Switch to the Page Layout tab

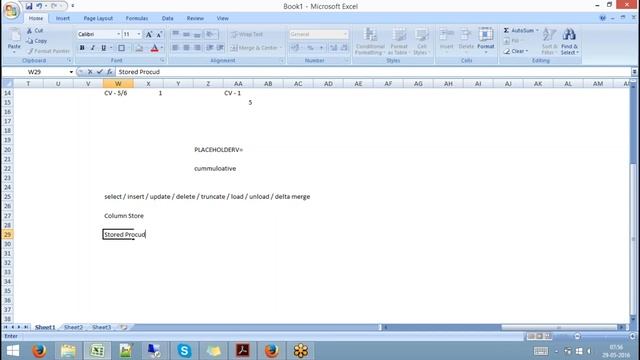coord(98,18)
